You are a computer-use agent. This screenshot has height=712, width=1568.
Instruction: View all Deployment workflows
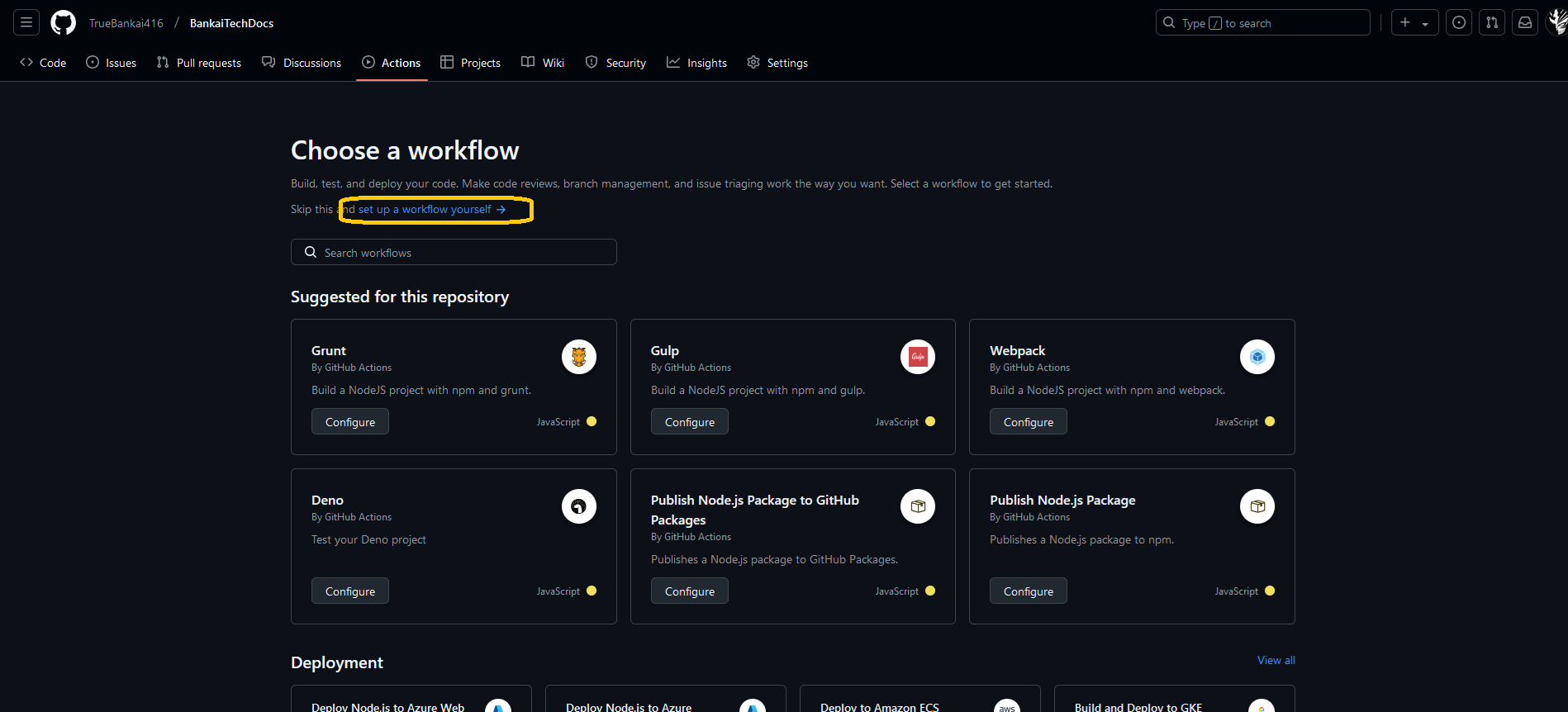coord(1276,660)
